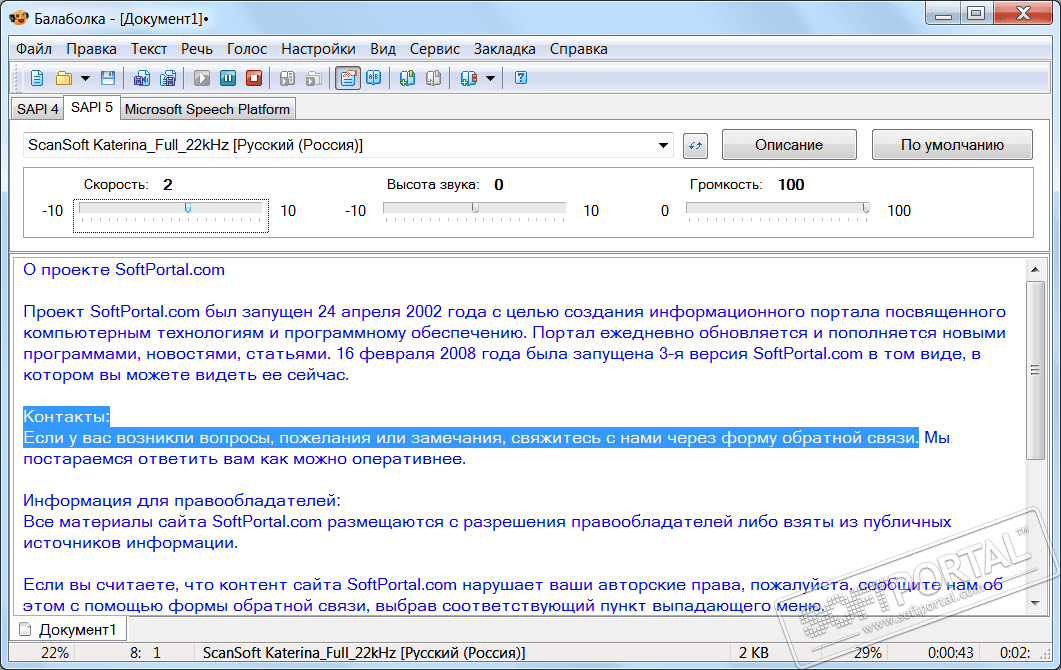Click the '0:00:43' time in status bar
The width and height of the screenshot is (1061, 670).
point(951,652)
